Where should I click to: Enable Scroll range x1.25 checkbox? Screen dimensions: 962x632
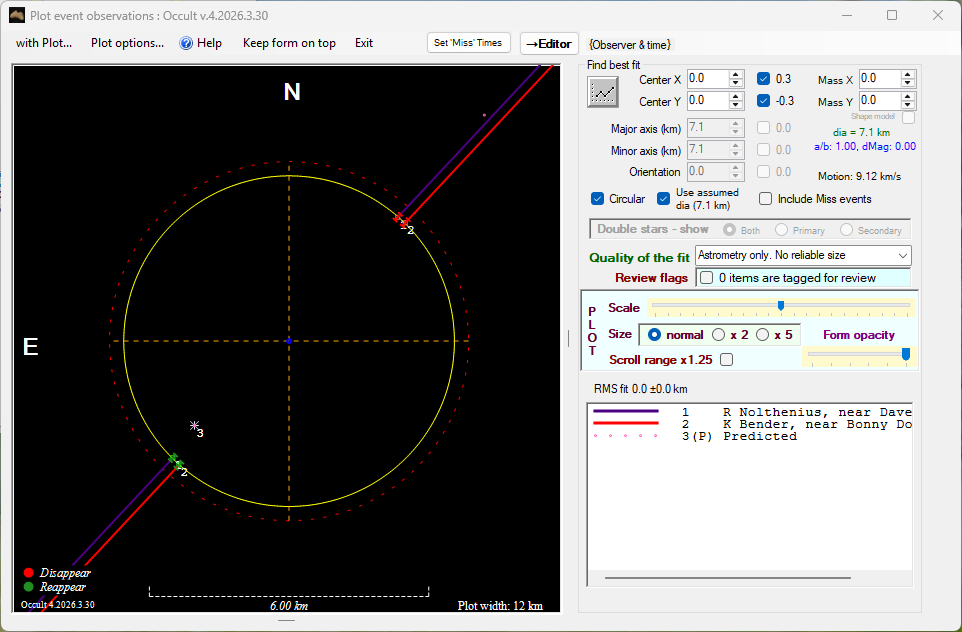point(726,360)
